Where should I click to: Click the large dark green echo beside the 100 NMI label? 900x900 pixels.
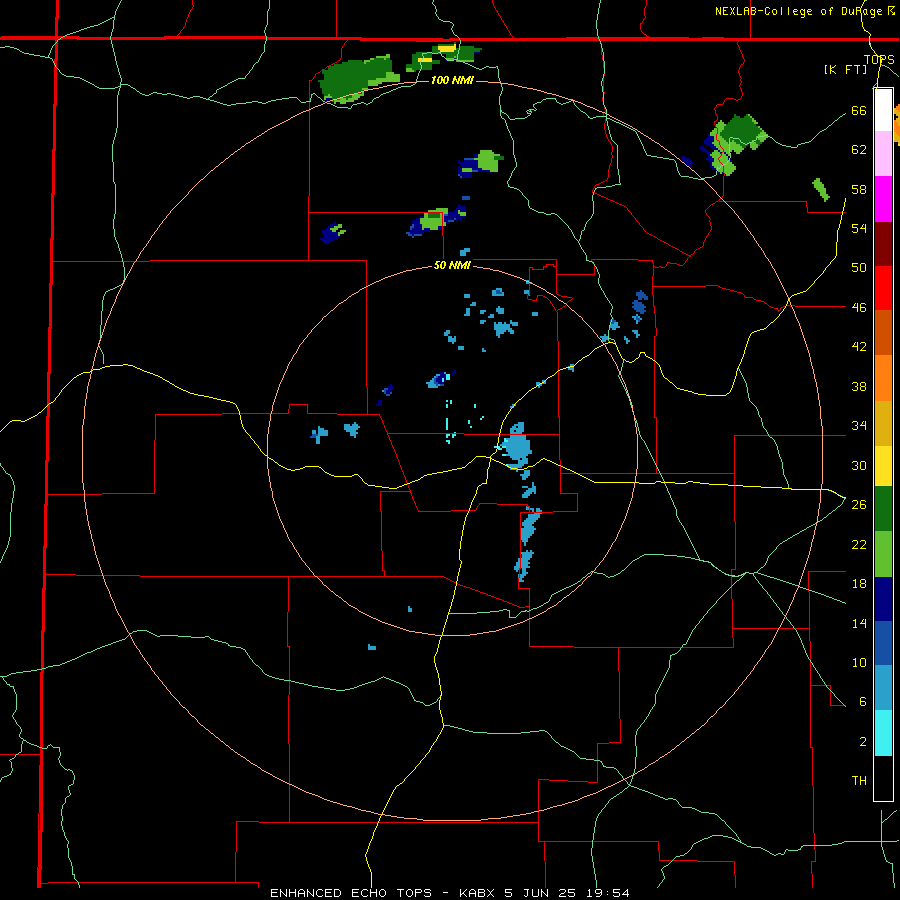(357, 79)
